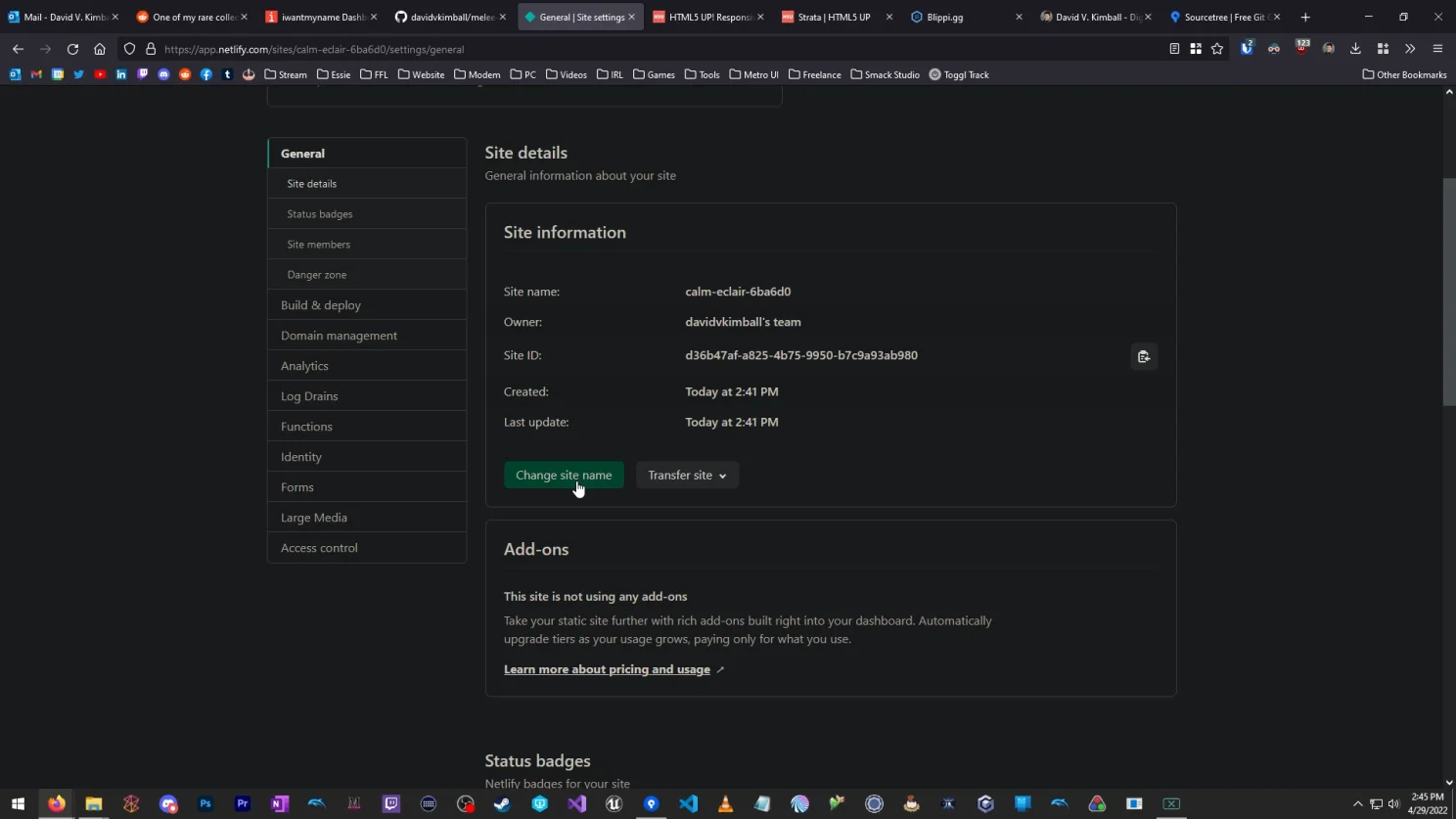This screenshot has height=819, width=1456.
Task: Open downloads via the download arrow icon
Action: tap(1354, 49)
